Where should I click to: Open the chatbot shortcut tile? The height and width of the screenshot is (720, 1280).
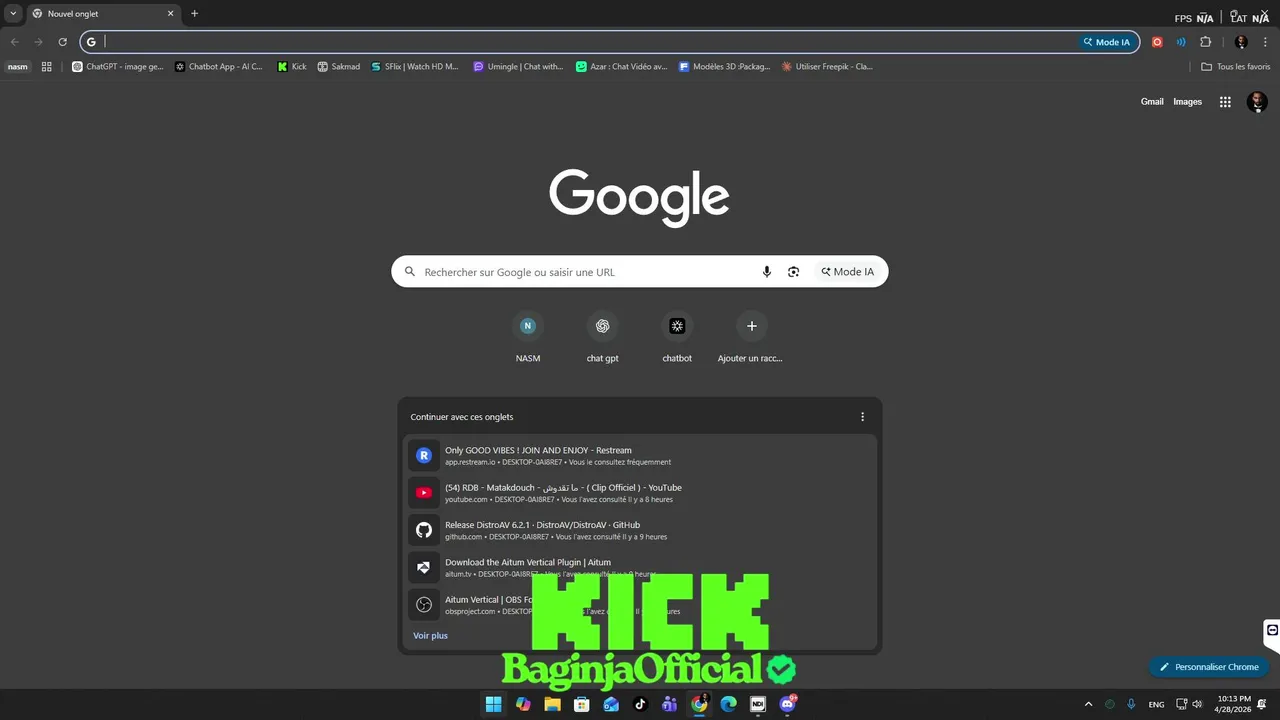(677, 337)
